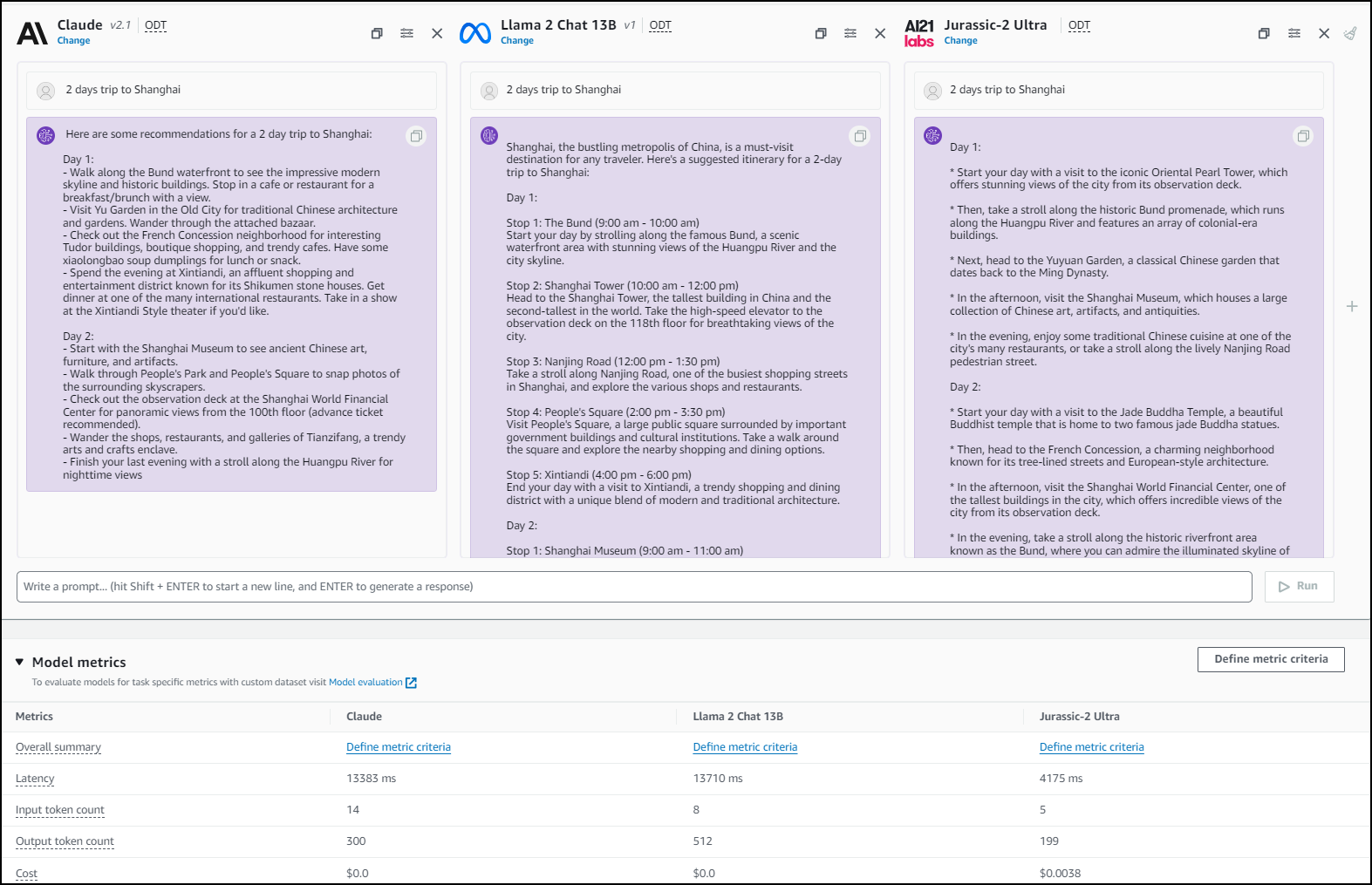
Task: Focus the Write a prompt input field
Action: pyautogui.click(x=634, y=587)
